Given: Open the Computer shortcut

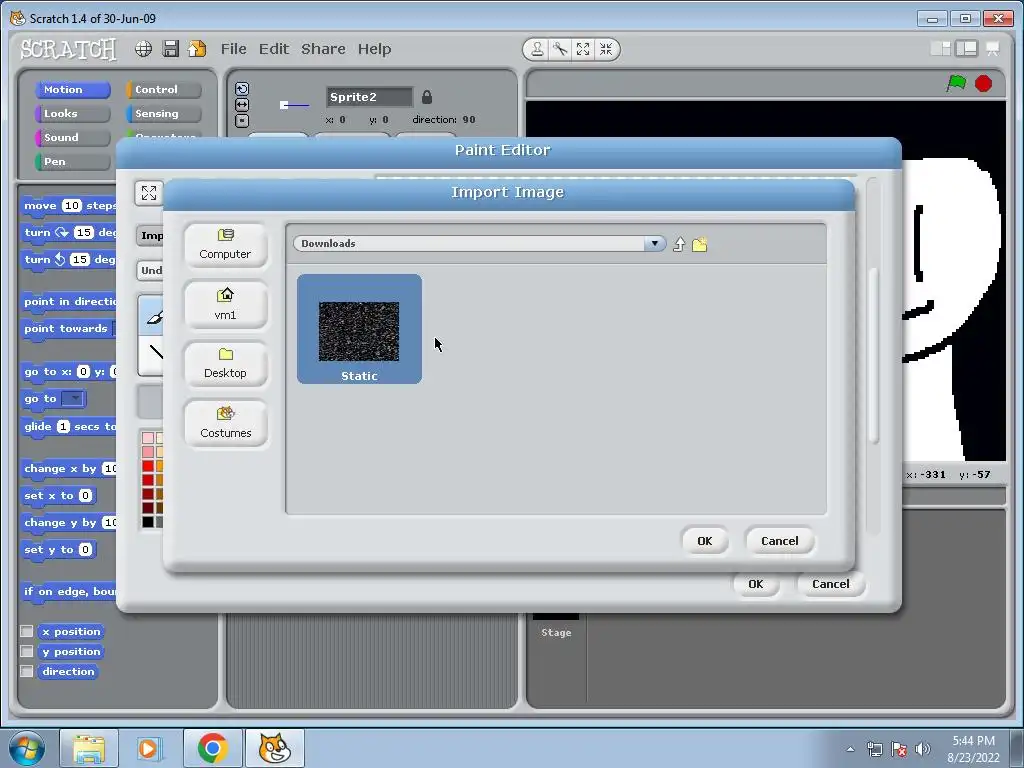Looking at the screenshot, I should (225, 245).
